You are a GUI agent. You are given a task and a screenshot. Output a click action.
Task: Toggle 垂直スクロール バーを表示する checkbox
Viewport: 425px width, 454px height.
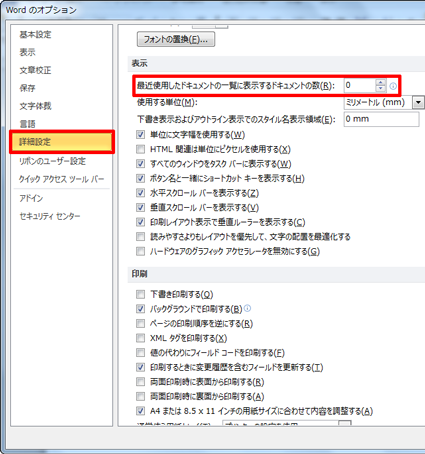[x=140, y=207]
